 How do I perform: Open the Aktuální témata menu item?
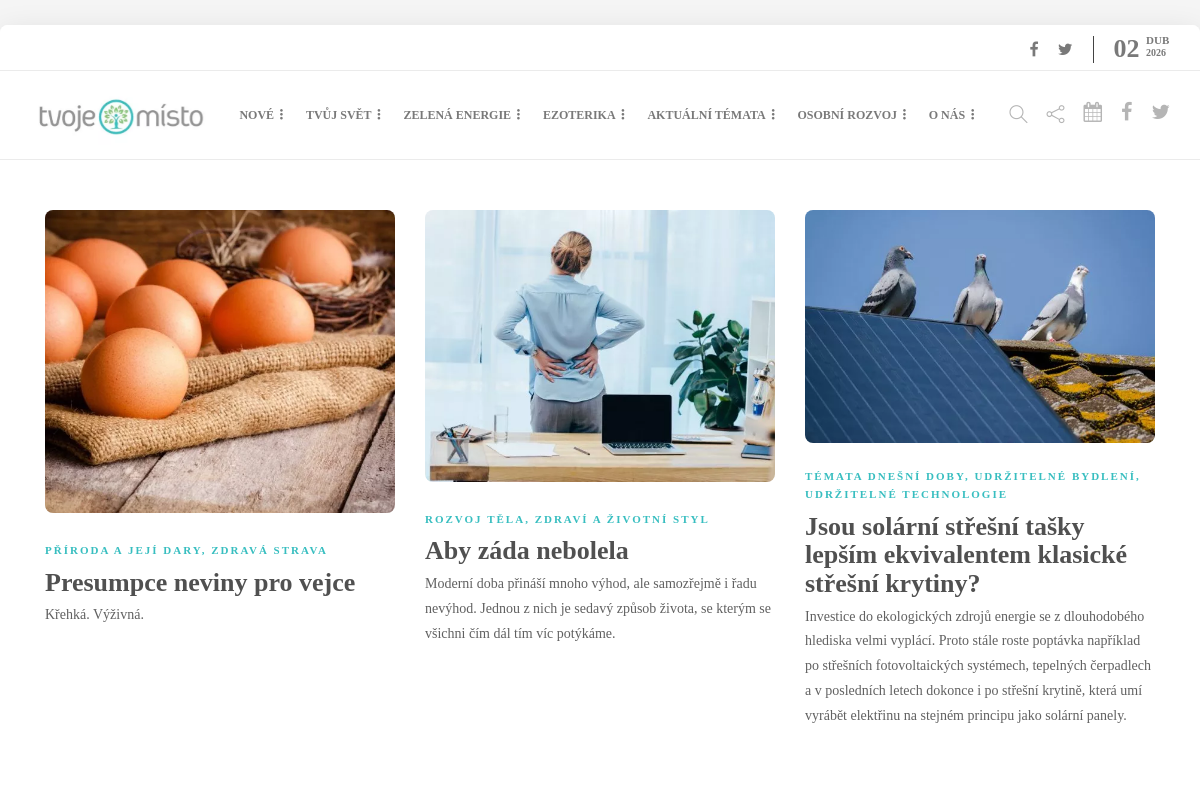pos(706,115)
